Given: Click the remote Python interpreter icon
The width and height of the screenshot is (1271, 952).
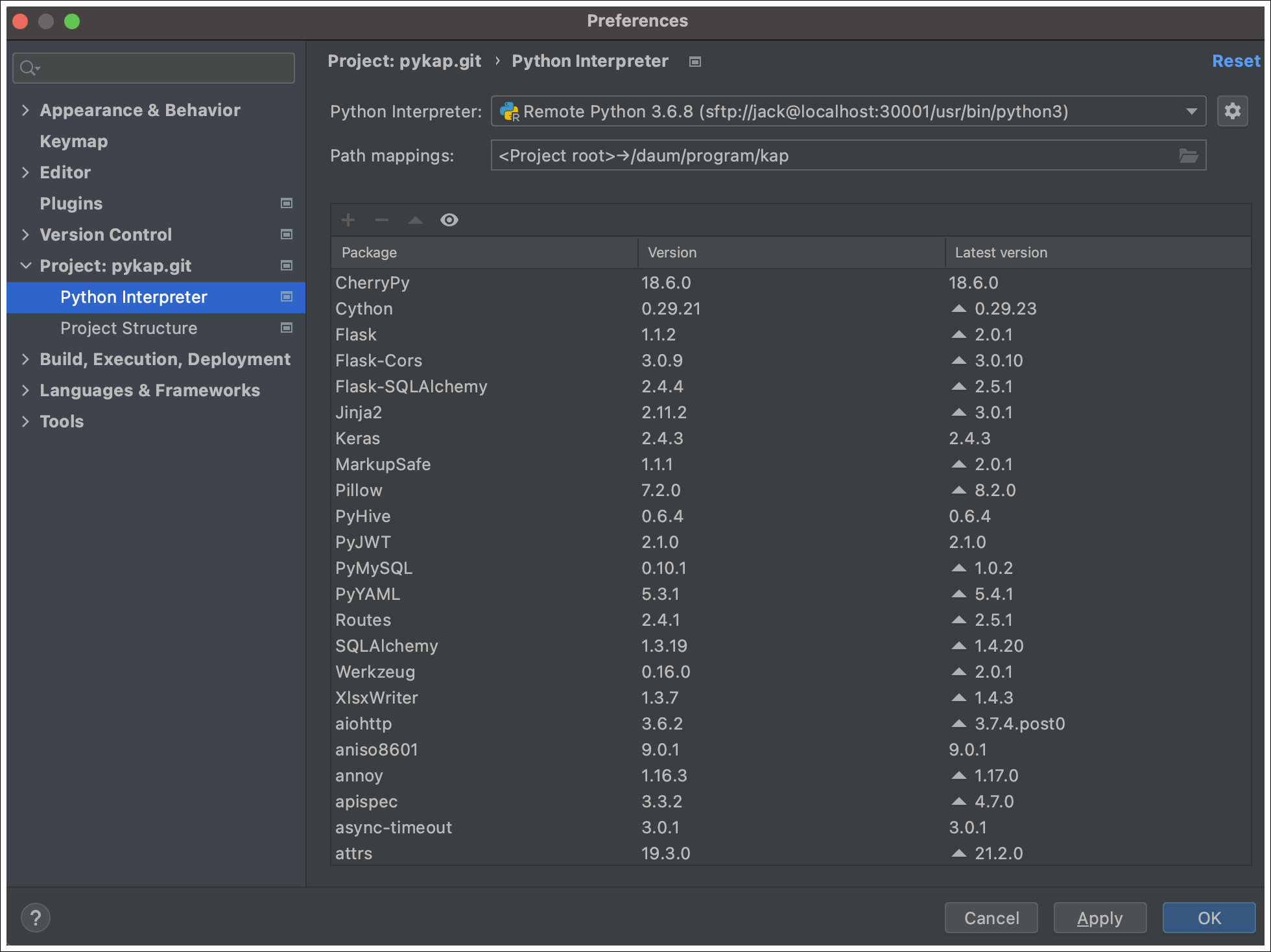Looking at the screenshot, I should coord(510,112).
